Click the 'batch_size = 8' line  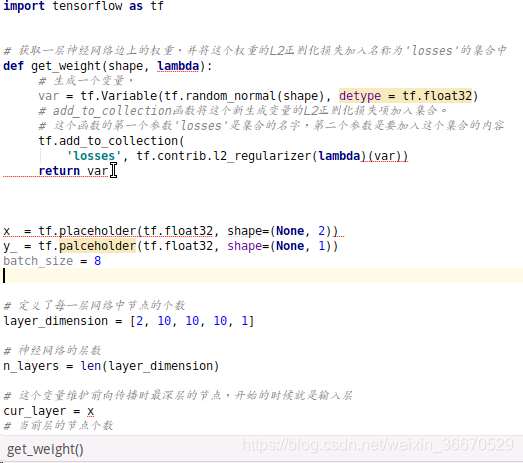52,261
